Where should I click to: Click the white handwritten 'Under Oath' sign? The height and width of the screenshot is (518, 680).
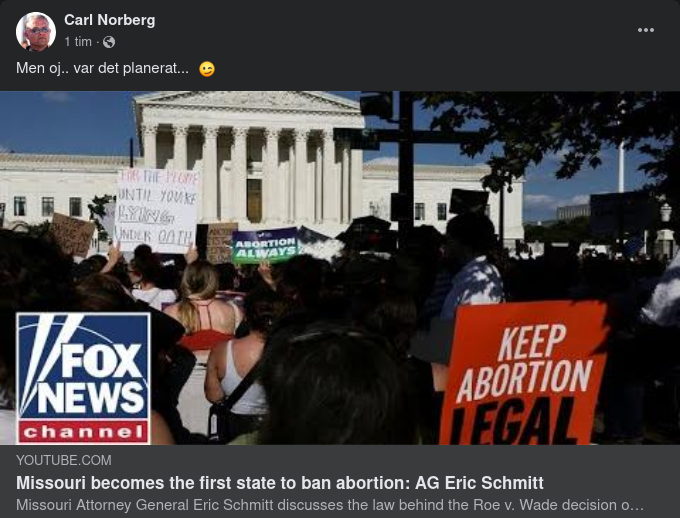point(157,210)
